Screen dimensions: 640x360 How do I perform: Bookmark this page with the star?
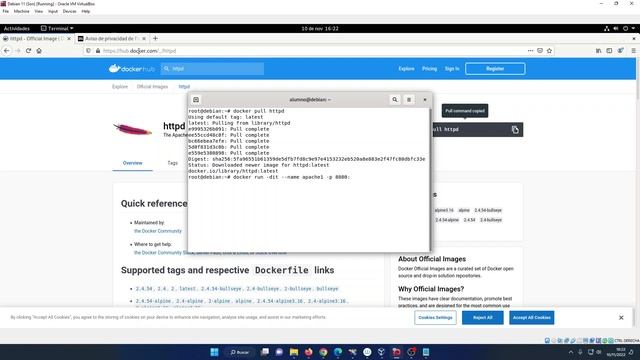(x=549, y=51)
